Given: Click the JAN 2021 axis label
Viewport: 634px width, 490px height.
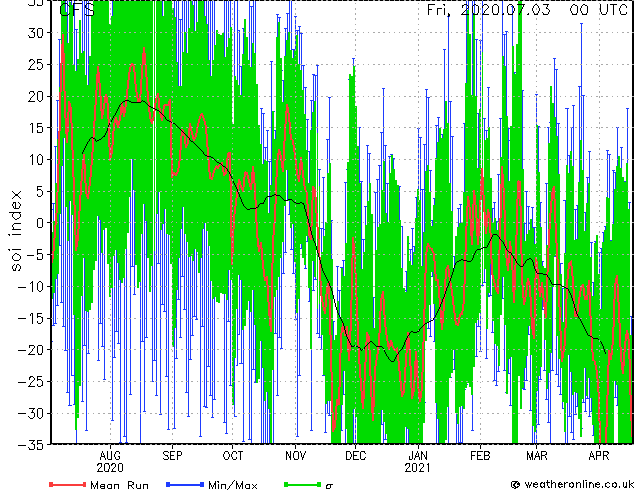Looking at the screenshot, I should 418,462.
